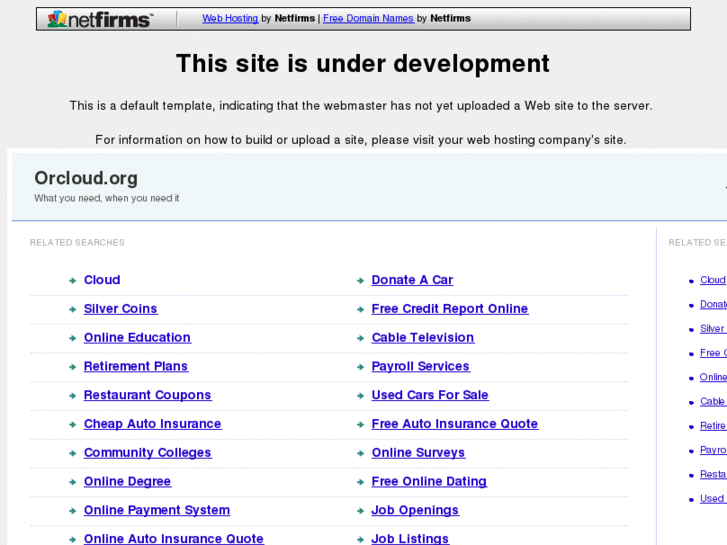Open the Free Credit Report Online link
Viewport: 727px width, 545px height.
450,308
